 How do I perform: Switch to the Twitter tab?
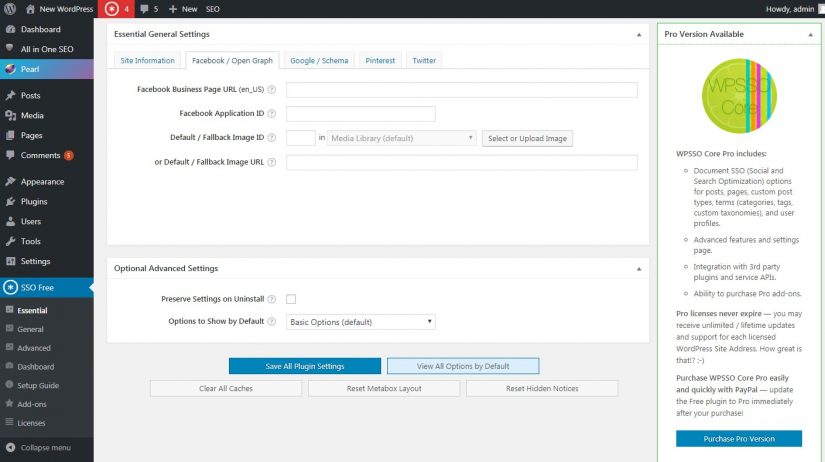point(424,61)
